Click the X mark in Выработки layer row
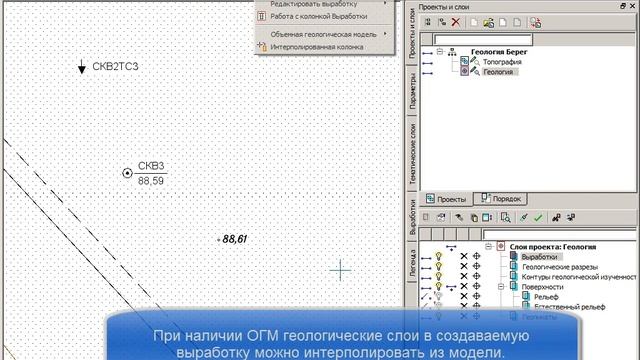This screenshot has width=640, height=360. pos(464,256)
